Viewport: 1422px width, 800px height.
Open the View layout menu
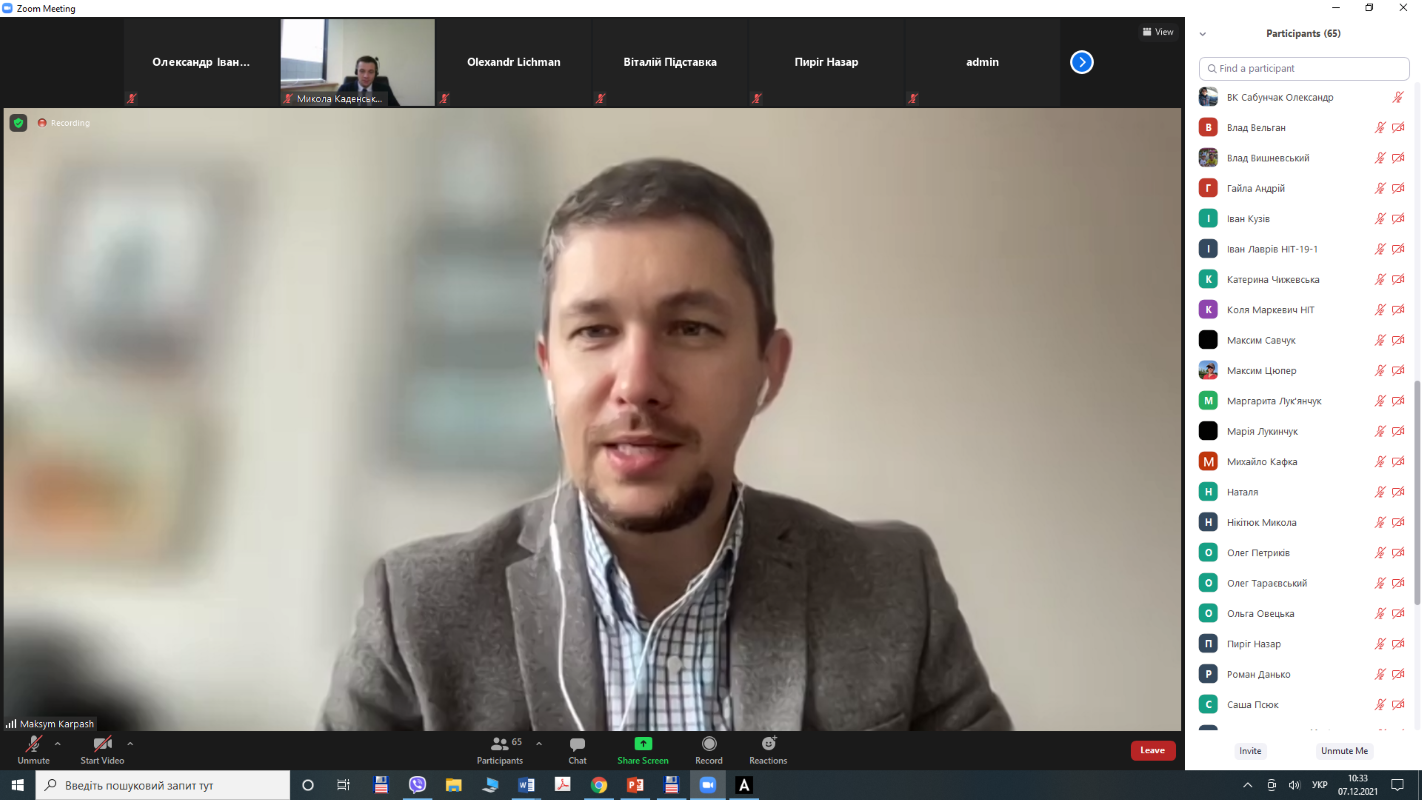[1158, 32]
